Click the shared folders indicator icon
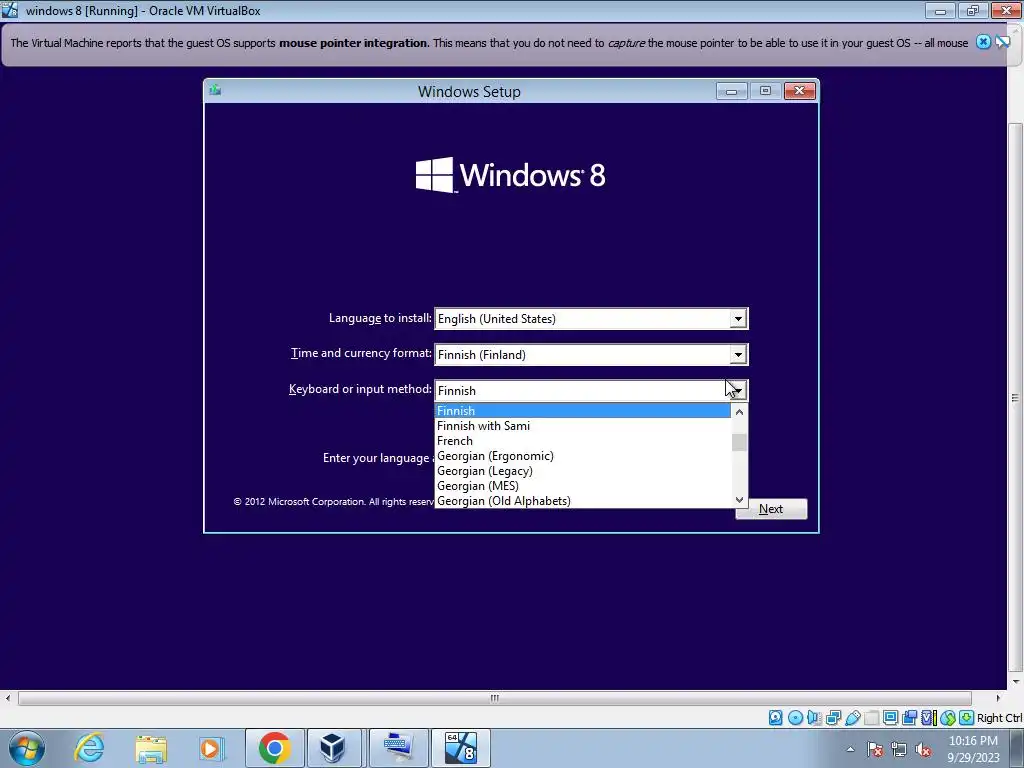 pos(871,718)
